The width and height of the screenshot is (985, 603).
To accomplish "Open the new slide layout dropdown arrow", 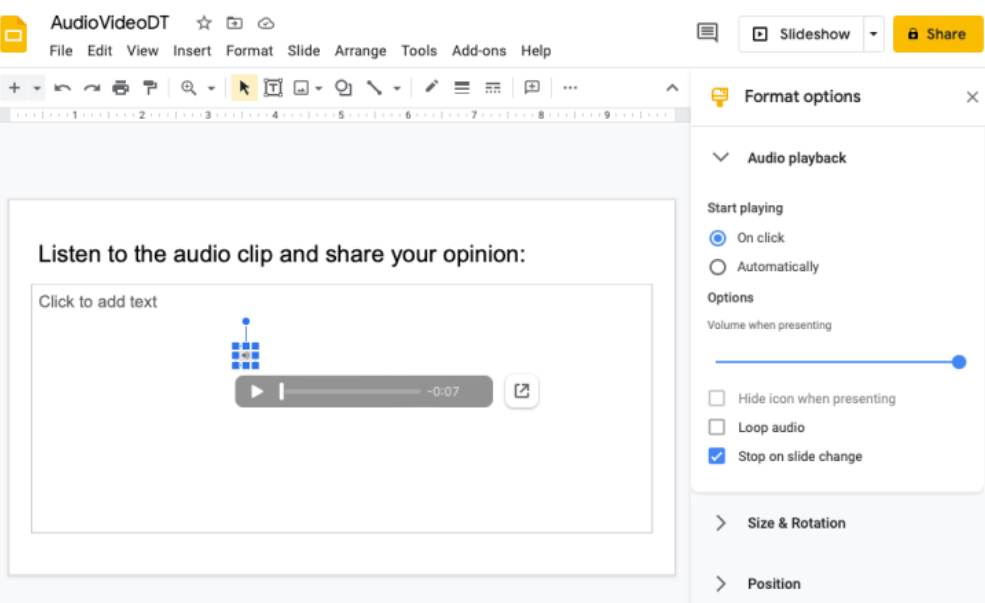I will pos(37,89).
